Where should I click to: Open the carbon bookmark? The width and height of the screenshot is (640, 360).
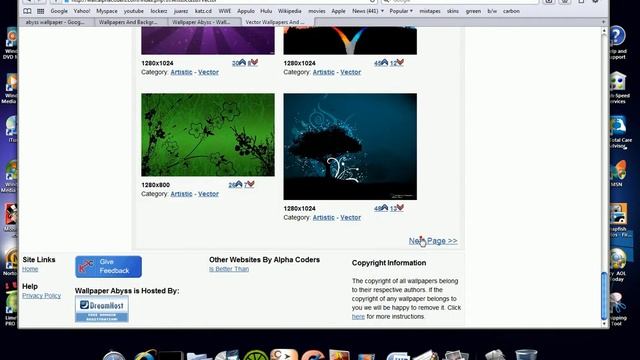(511, 11)
